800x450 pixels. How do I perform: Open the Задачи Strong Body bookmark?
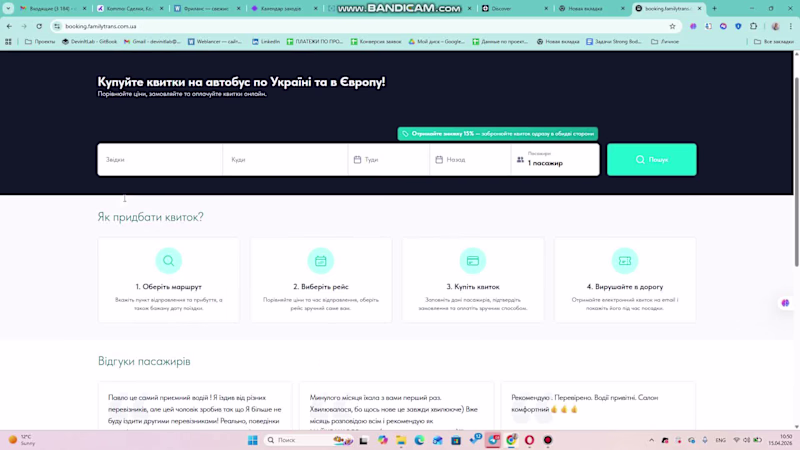[613, 42]
